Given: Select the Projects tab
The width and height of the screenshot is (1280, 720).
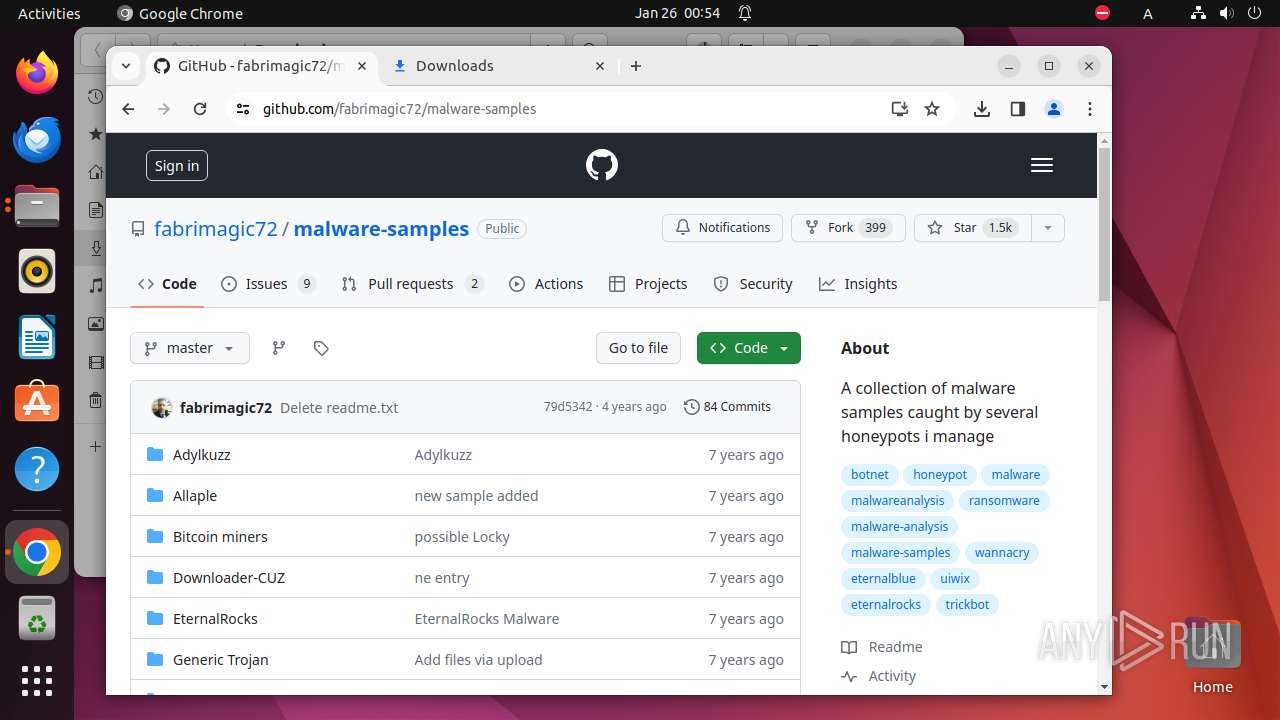Looking at the screenshot, I should (648, 284).
